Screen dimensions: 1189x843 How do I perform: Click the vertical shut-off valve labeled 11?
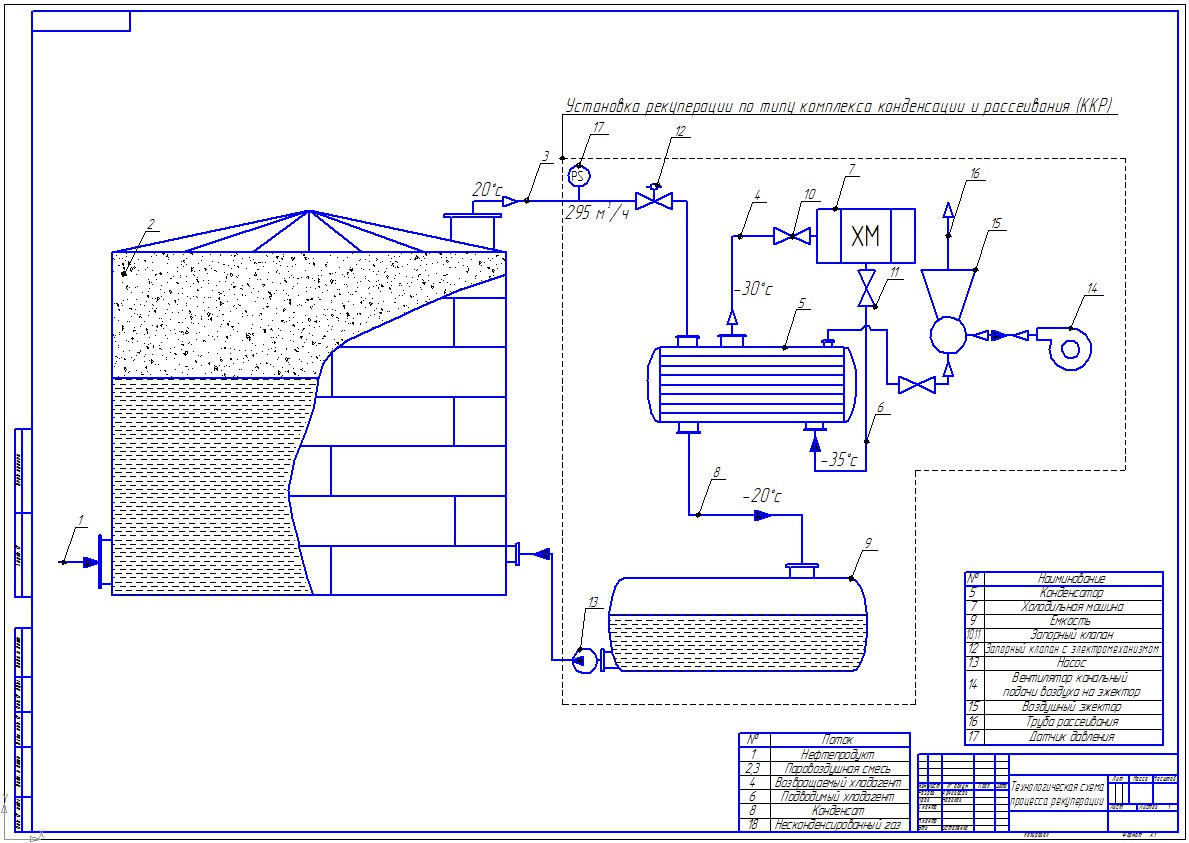(x=866, y=287)
